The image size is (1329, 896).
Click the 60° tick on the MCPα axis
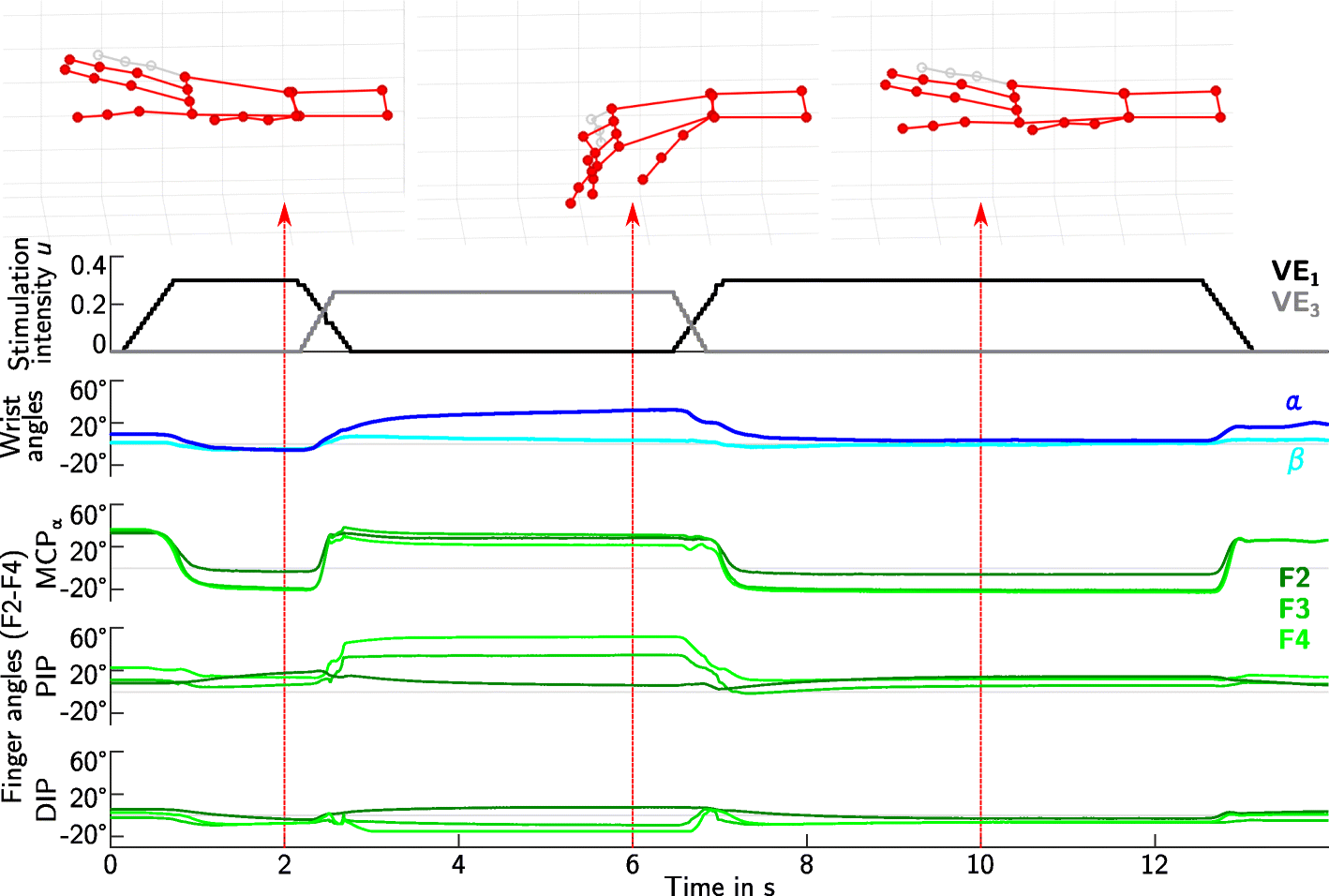point(88,515)
